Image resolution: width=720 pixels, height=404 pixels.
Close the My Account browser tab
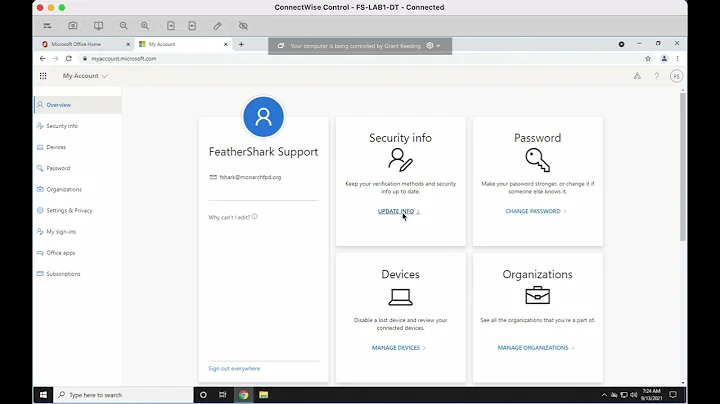(x=225, y=45)
